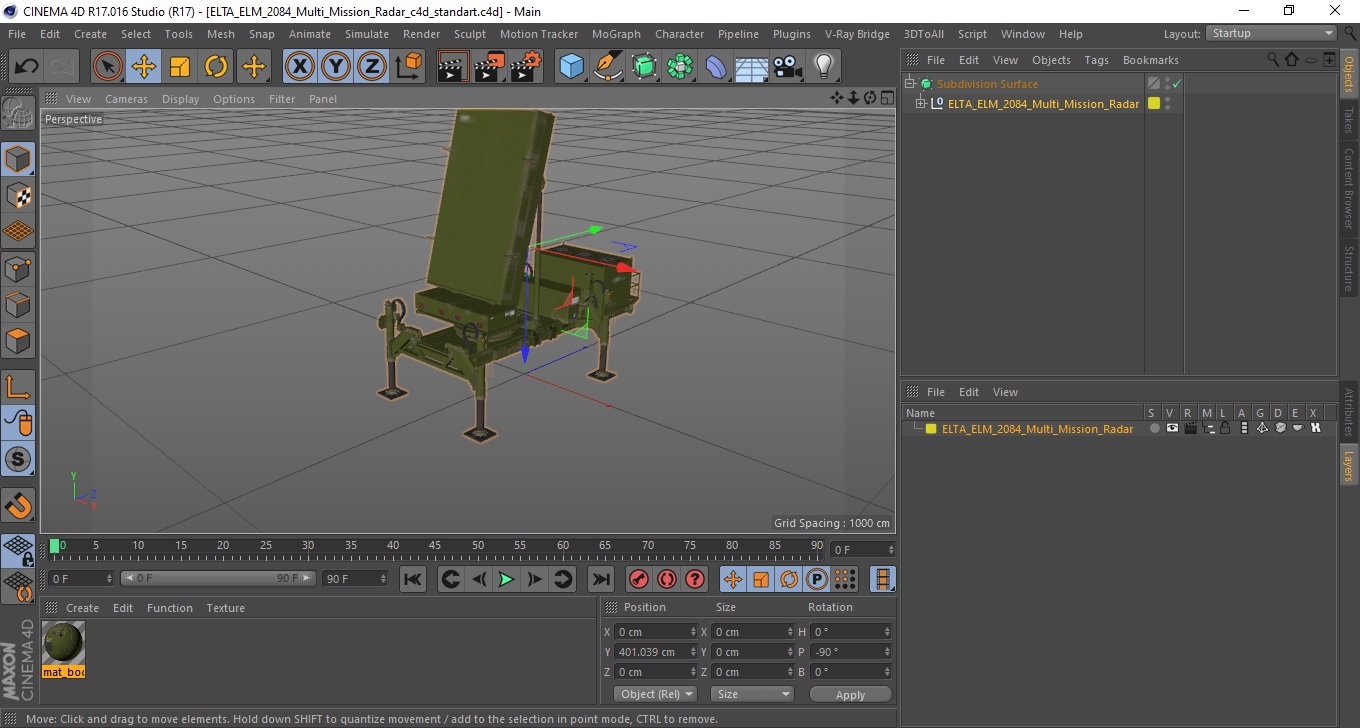
Task: Open the Content Browser side tab
Action: [1349, 188]
